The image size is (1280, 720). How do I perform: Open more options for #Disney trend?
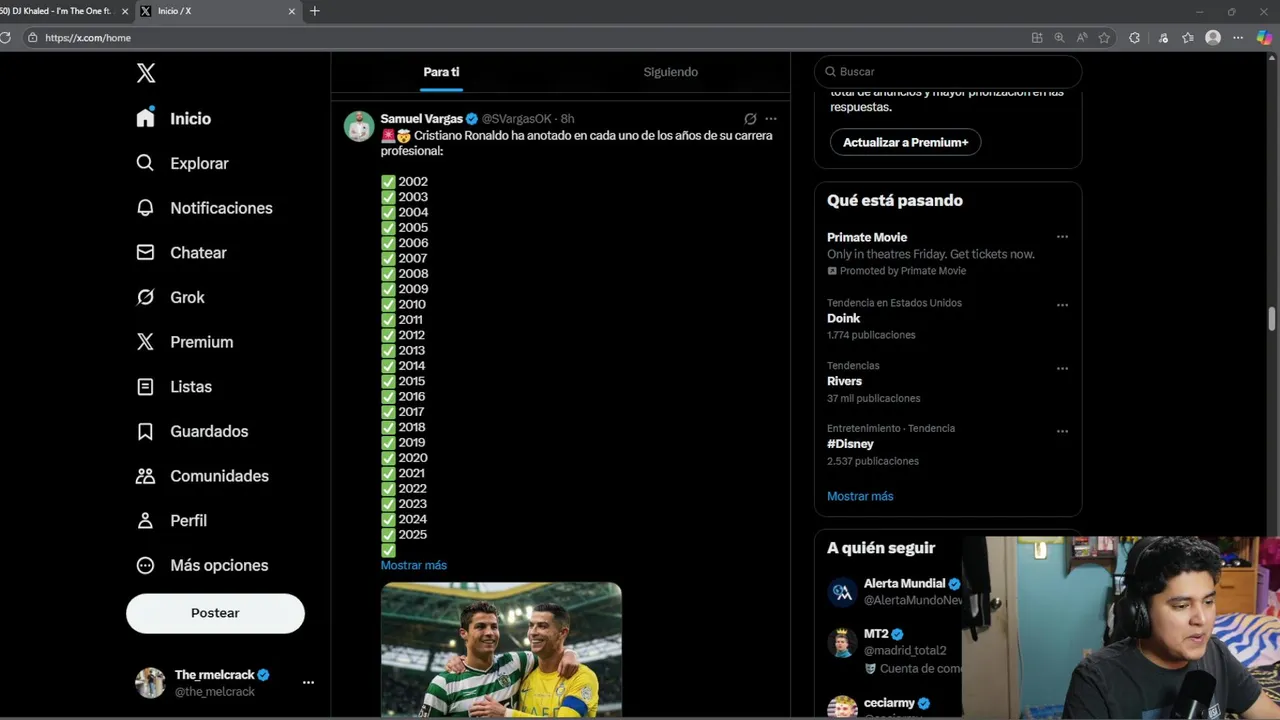tap(1062, 431)
